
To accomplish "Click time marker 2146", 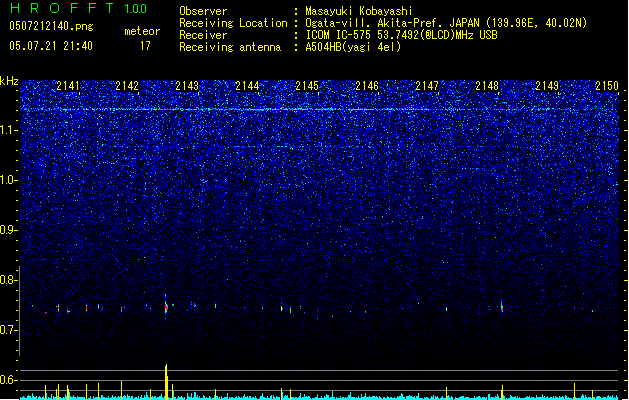I will tap(367, 86).
